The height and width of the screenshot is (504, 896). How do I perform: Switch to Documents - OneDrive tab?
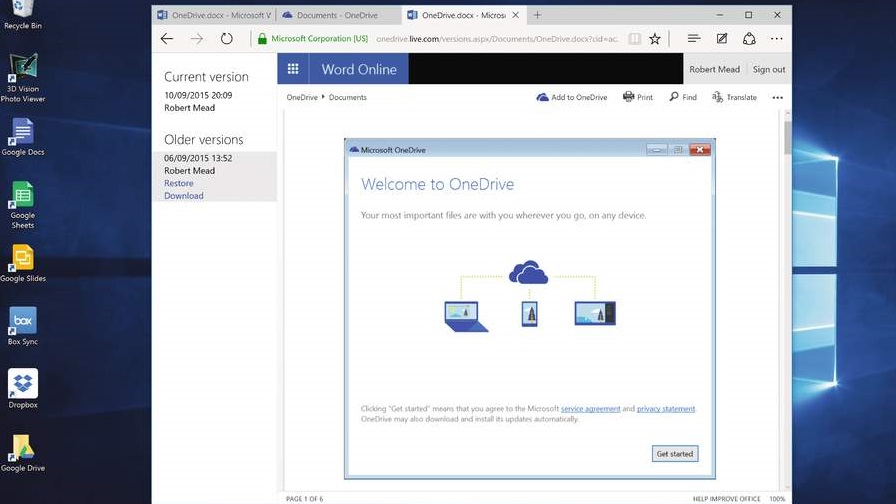(338, 15)
